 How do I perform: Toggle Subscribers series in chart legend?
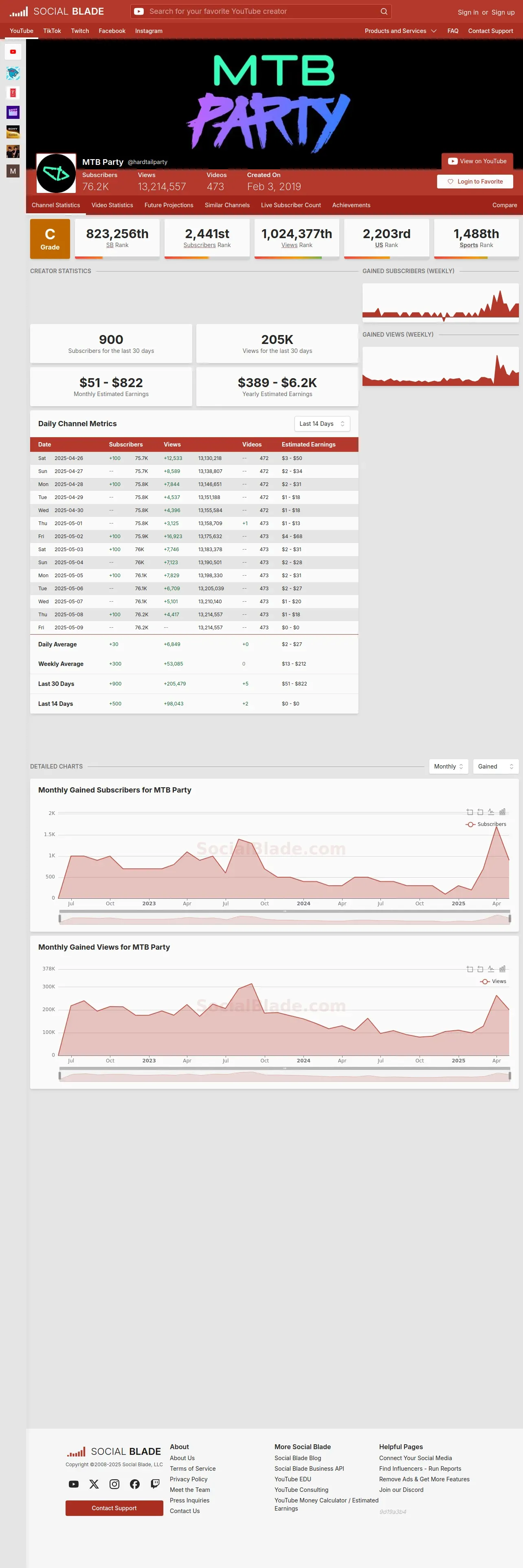click(x=486, y=824)
